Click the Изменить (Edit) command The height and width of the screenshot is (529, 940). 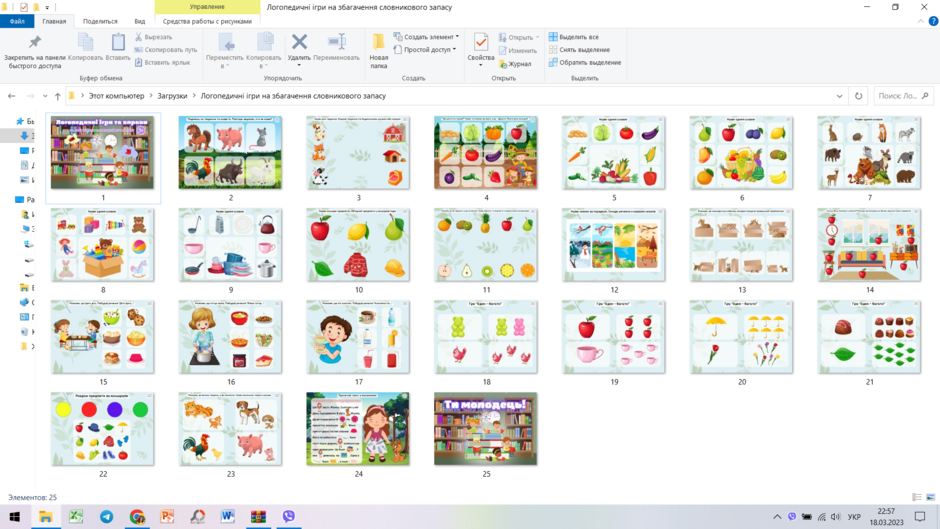click(x=517, y=50)
